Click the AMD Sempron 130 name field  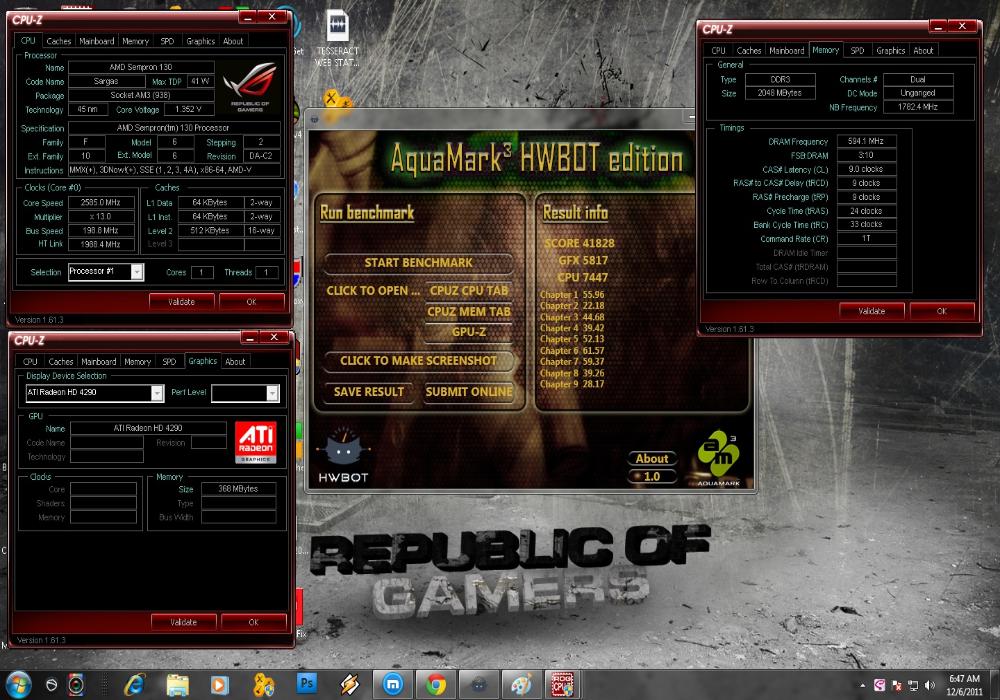click(x=141, y=67)
